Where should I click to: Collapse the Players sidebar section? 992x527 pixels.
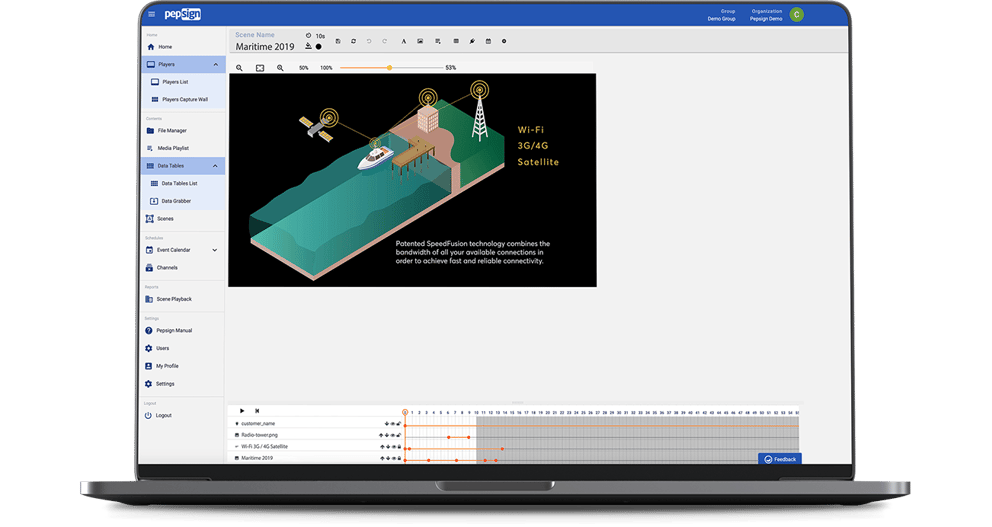[216, 65]
